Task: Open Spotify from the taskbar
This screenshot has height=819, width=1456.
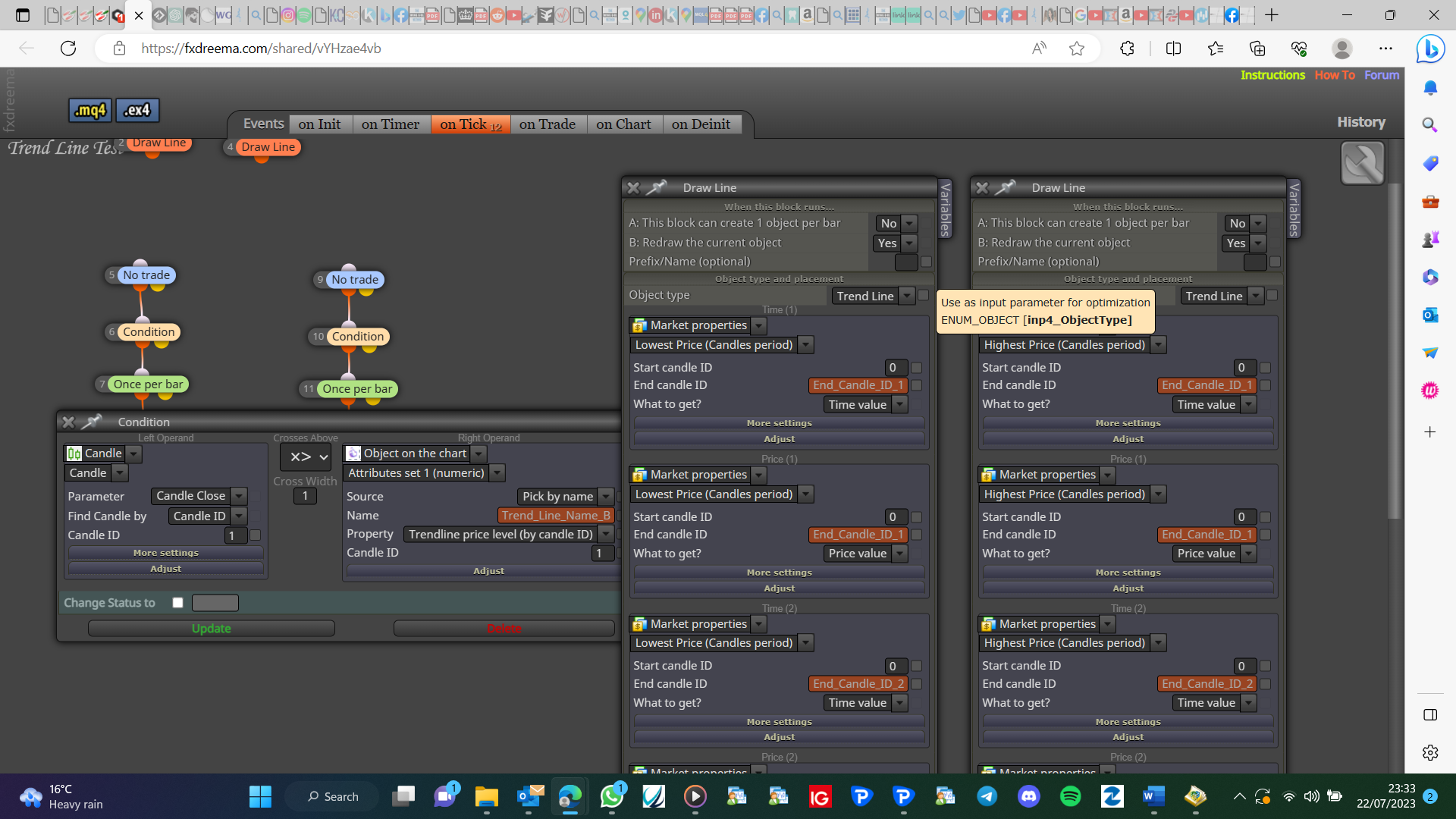Action: click(x=1070, y=796)
